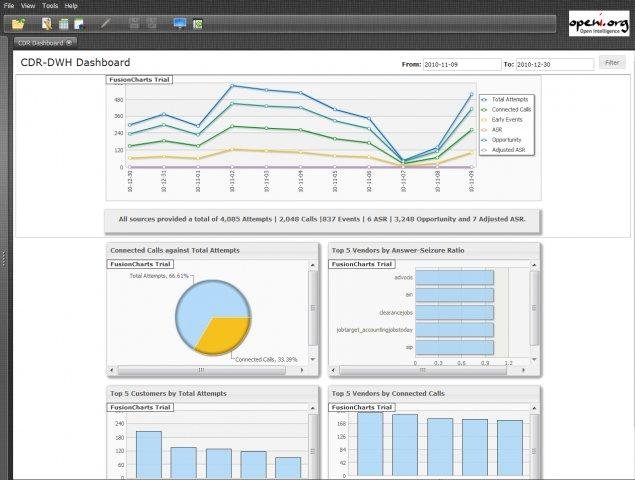Click the To date input field
635x480 pixels.
(554, 64)
